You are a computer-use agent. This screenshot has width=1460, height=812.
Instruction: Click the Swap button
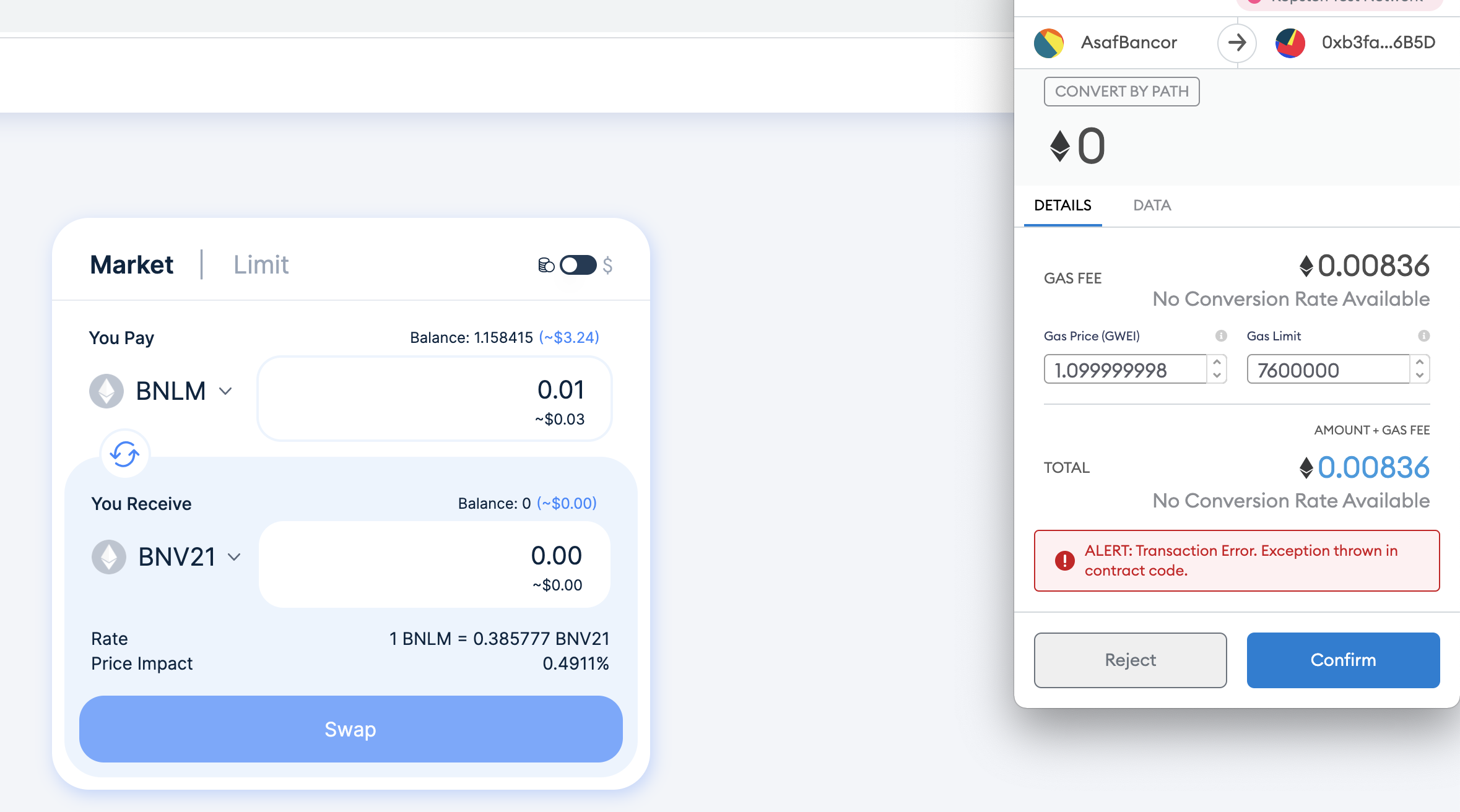click(x=350, y=729)
